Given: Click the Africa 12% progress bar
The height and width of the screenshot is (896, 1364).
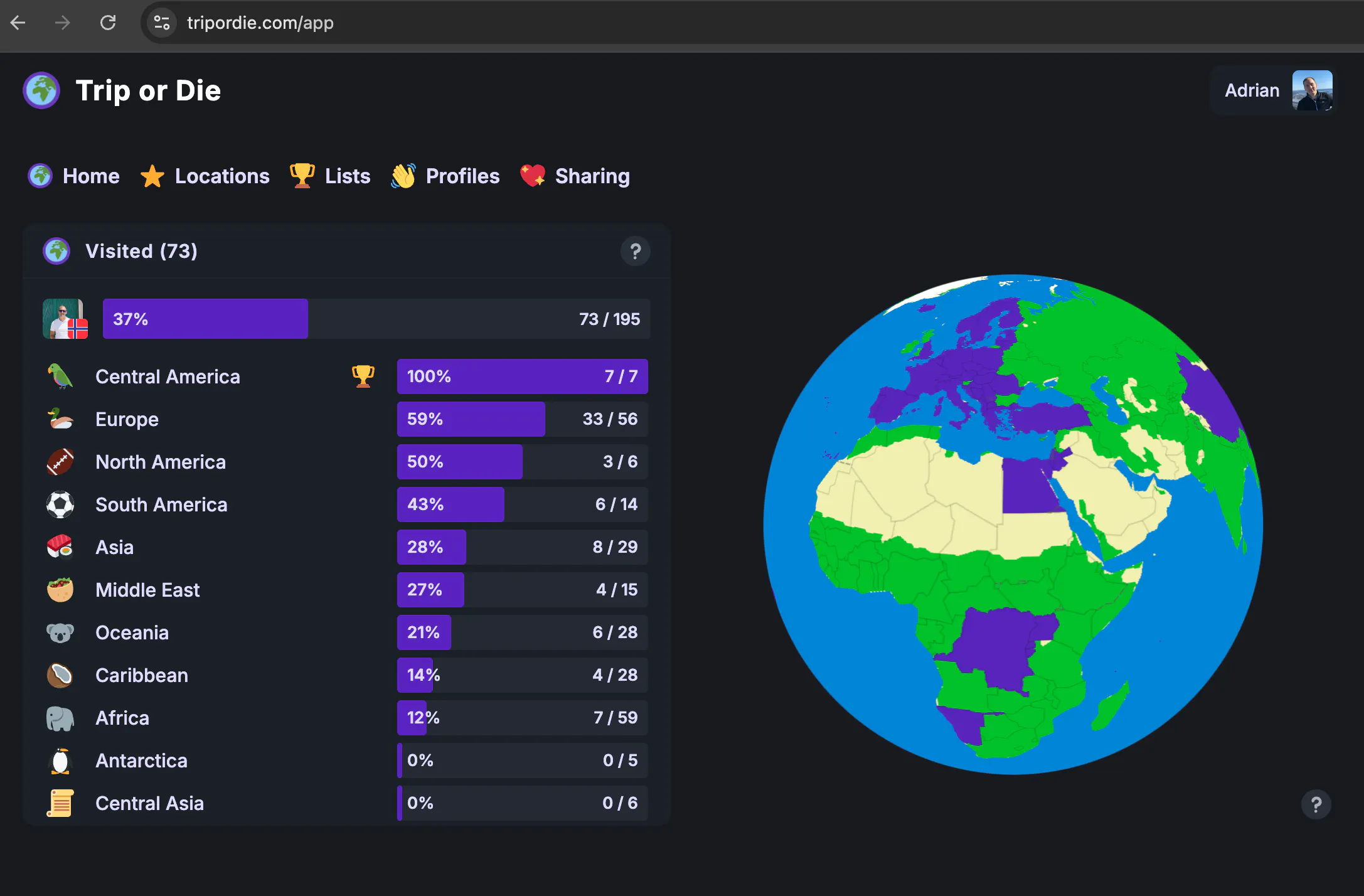Looking at the screenshot, I should [523, 718].
